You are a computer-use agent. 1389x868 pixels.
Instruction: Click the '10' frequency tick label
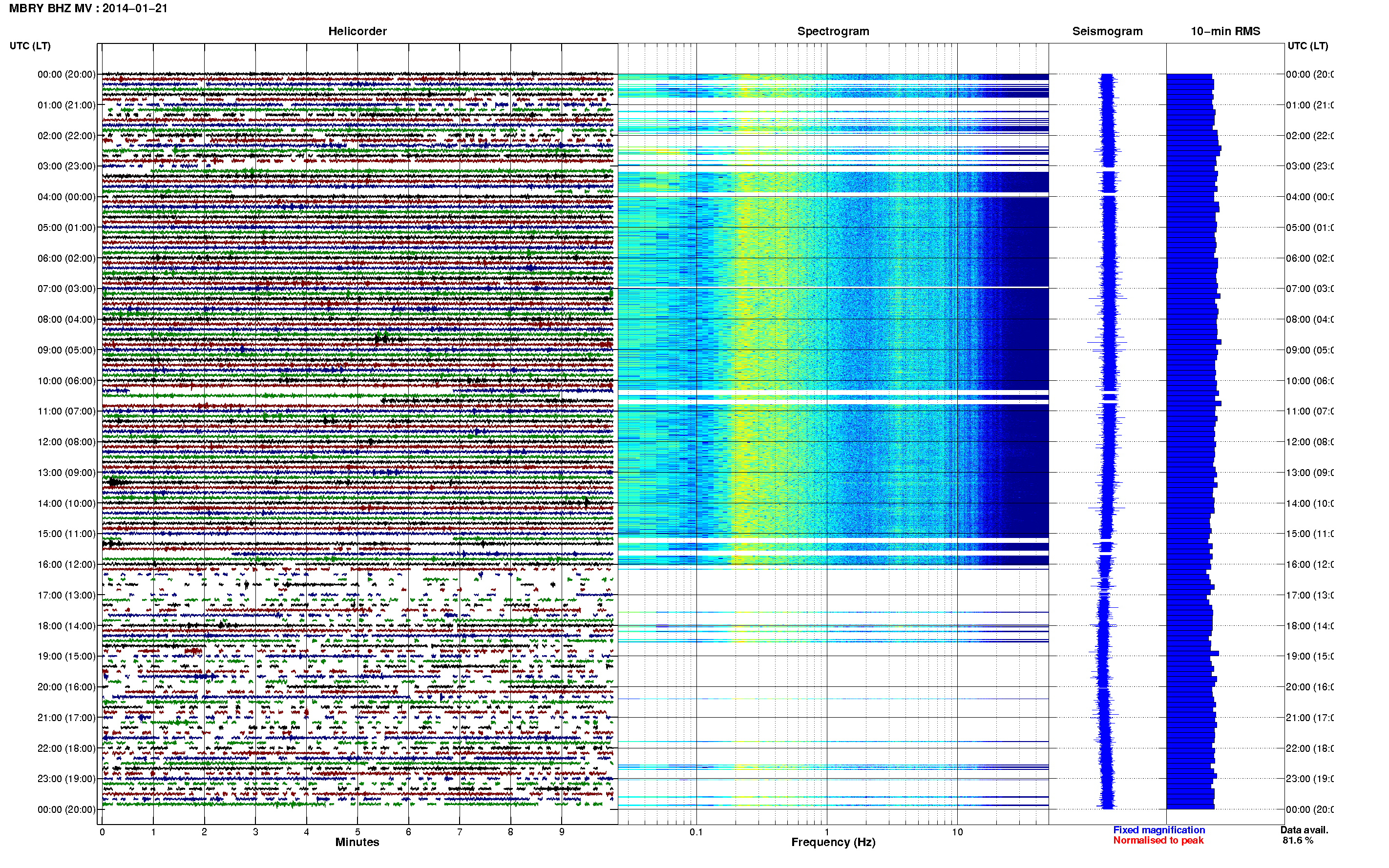[957, 832]
